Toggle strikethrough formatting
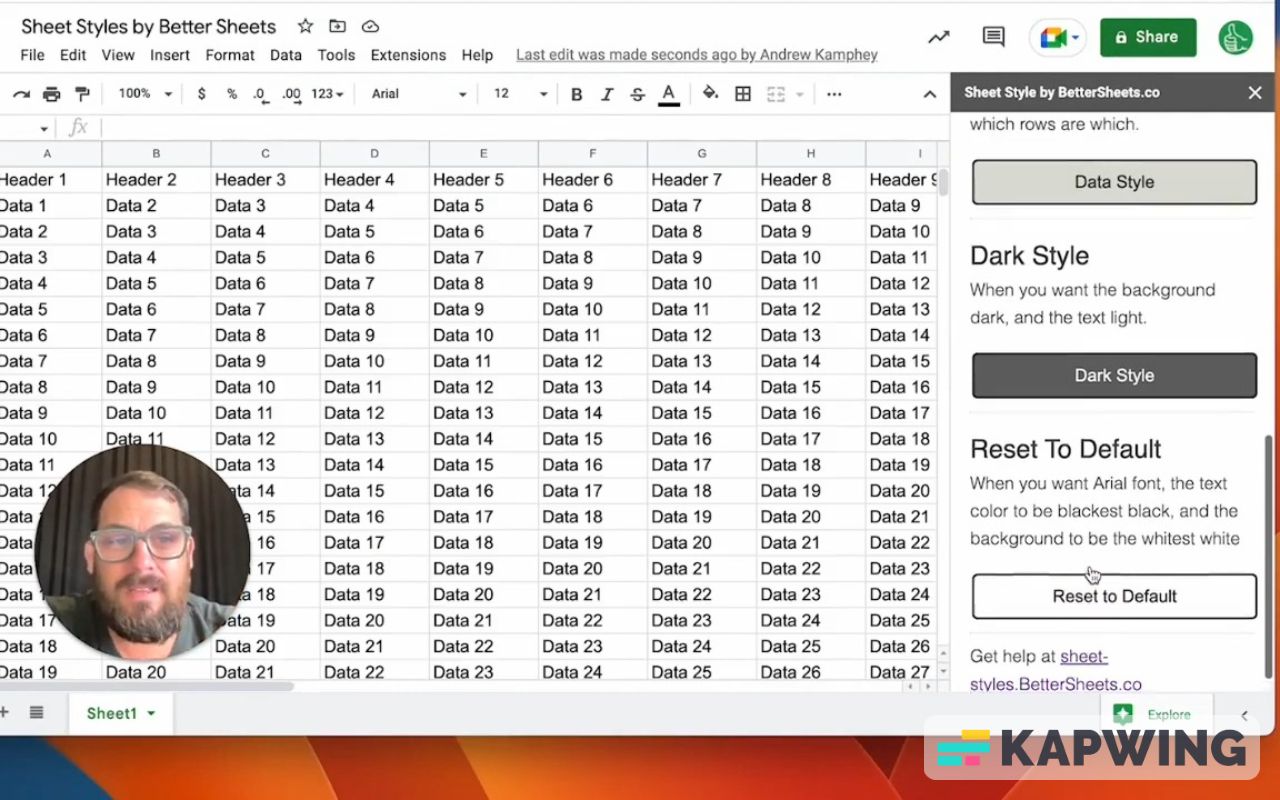The image size is (1280, 800). (x=637, y=94)
